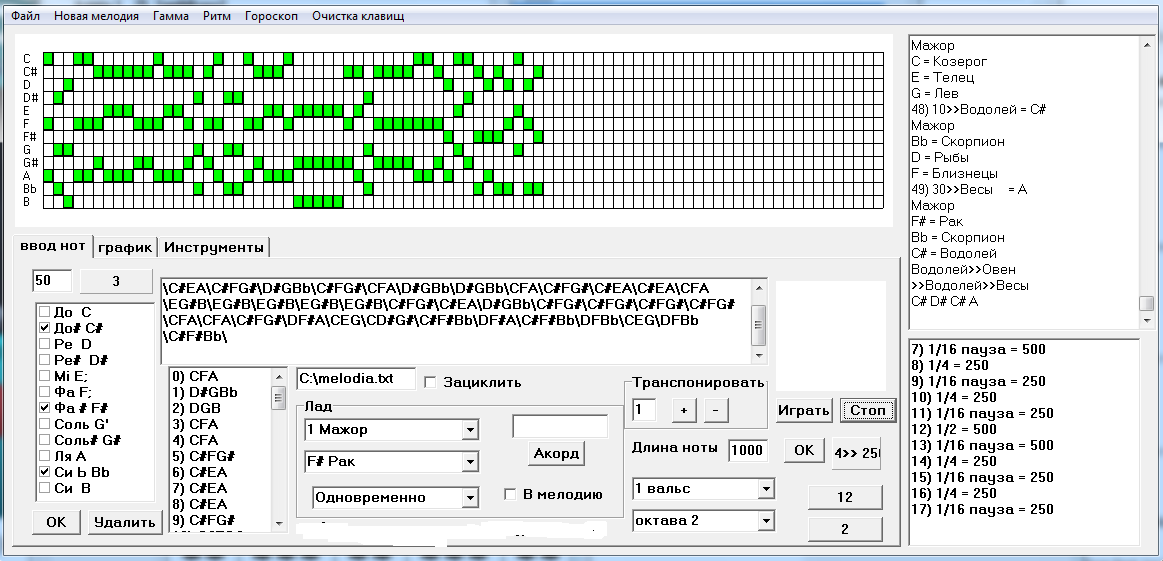Click the plus transpose button
The height and width of the screenshot is (561, 1163).
683,410
